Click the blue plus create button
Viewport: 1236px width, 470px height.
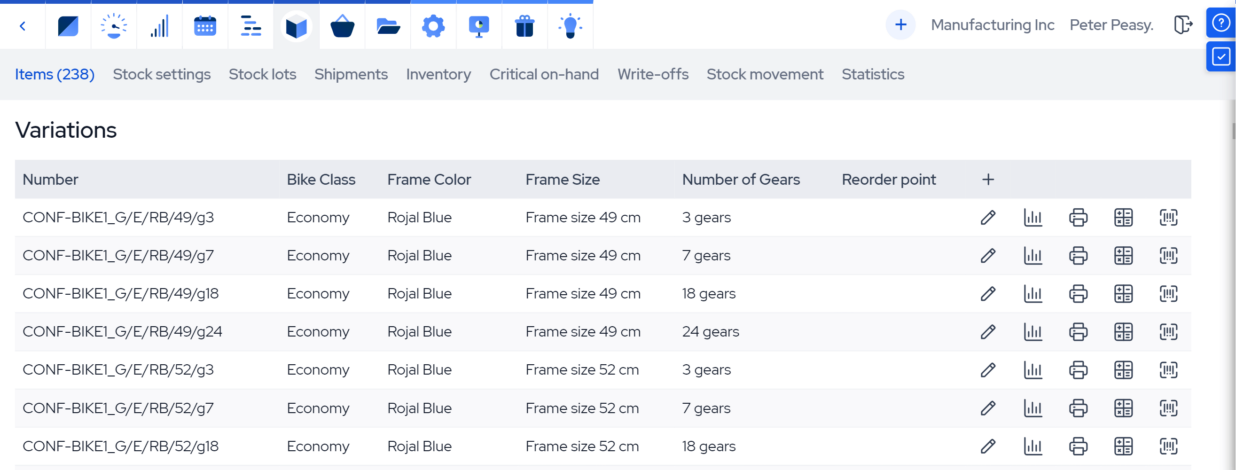(900, 25)
